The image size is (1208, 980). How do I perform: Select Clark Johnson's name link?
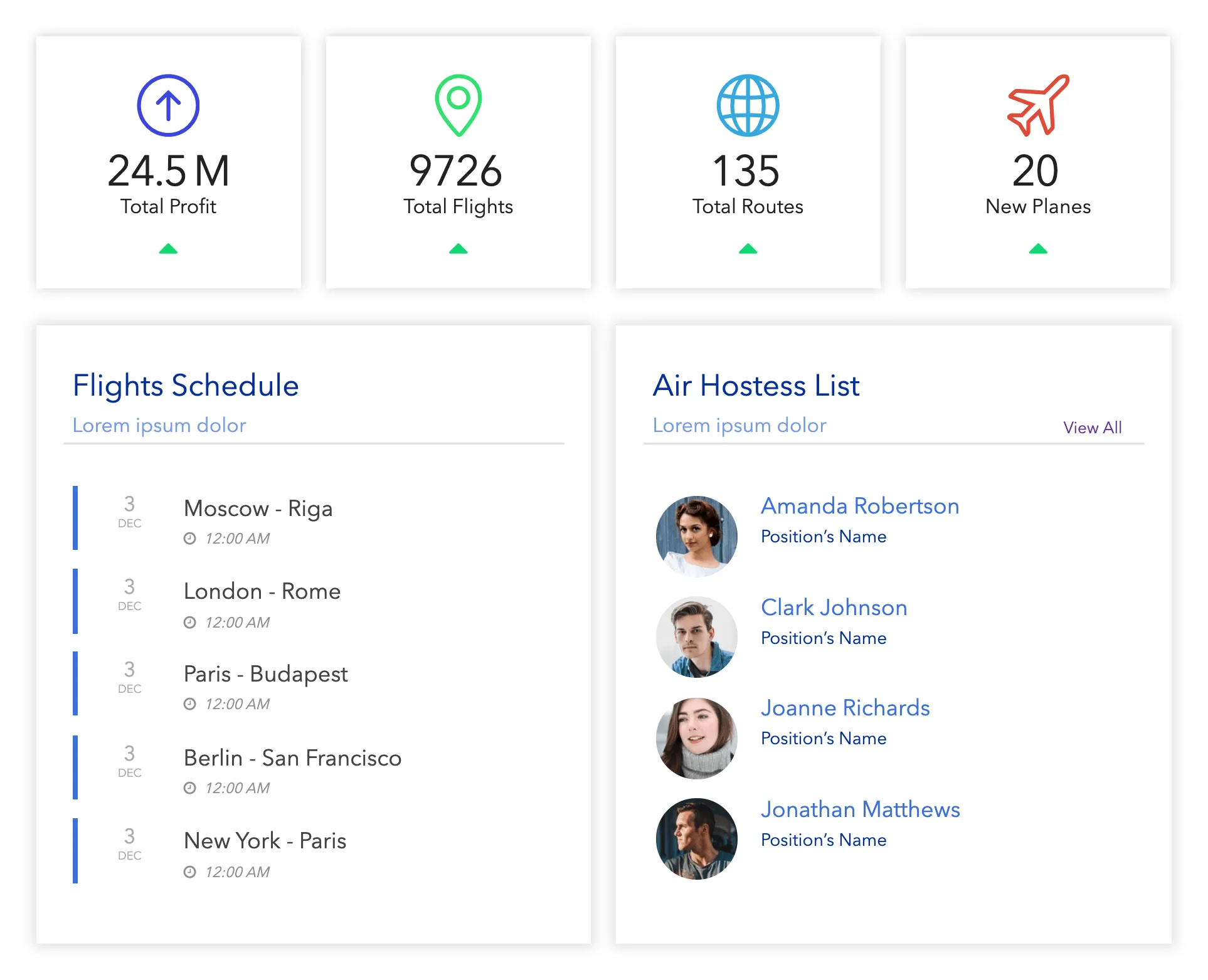pos(834,608)
